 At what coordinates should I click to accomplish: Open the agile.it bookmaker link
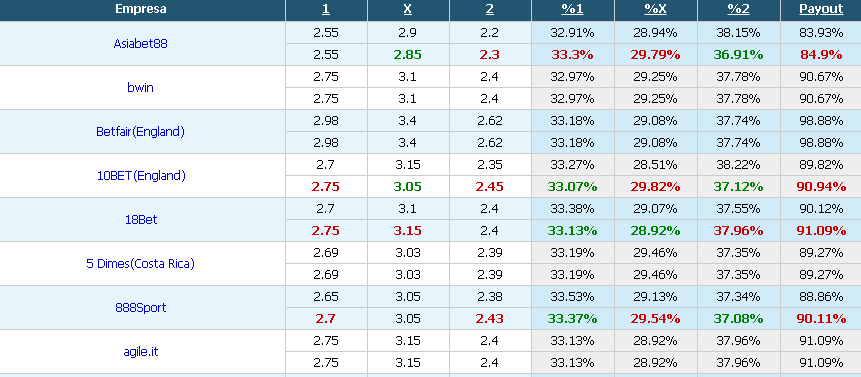point(141,351)
